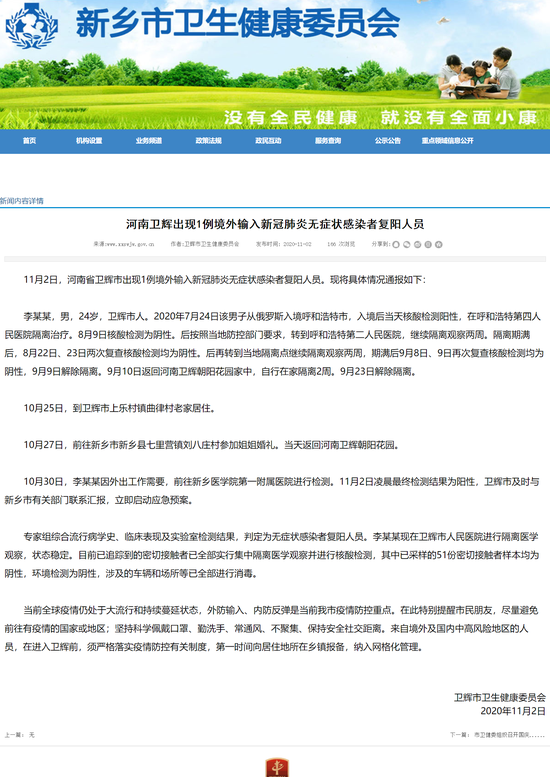Open the 机构设置 navigation item

[89, 141]
